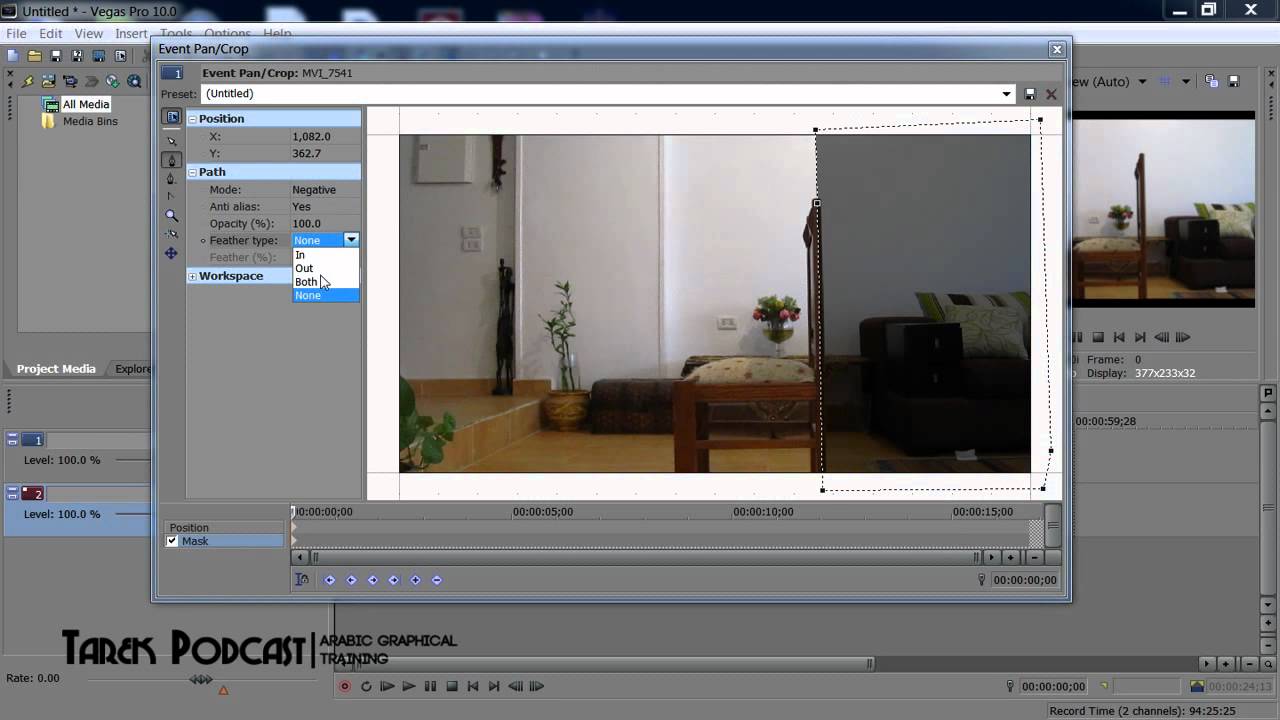The image size is (1280, 720).
Task: Click the lightning Remove Unused Media icon
Action: (27, 82)
